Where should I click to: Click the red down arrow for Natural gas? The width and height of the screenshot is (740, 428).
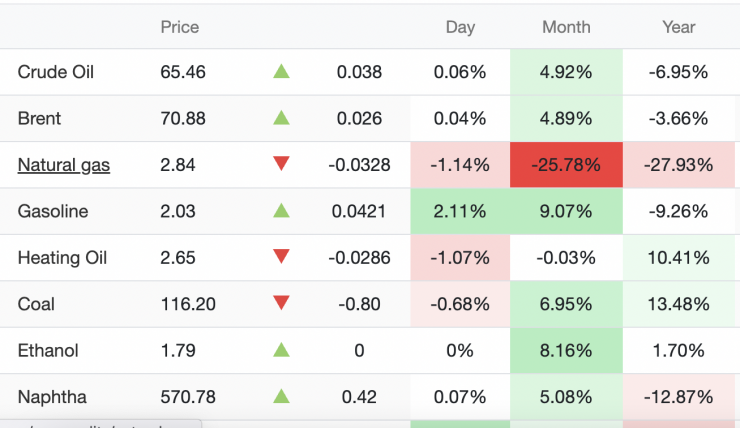tap(281, 164)
